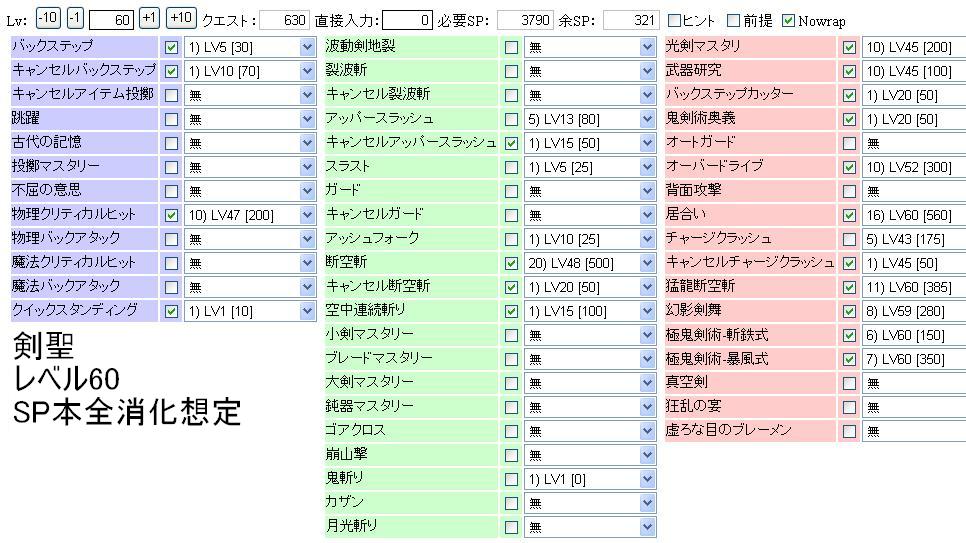Open 物理クリティカルヒット level dropdown
The image size is (966, 543).
click(x=250, y=216)
